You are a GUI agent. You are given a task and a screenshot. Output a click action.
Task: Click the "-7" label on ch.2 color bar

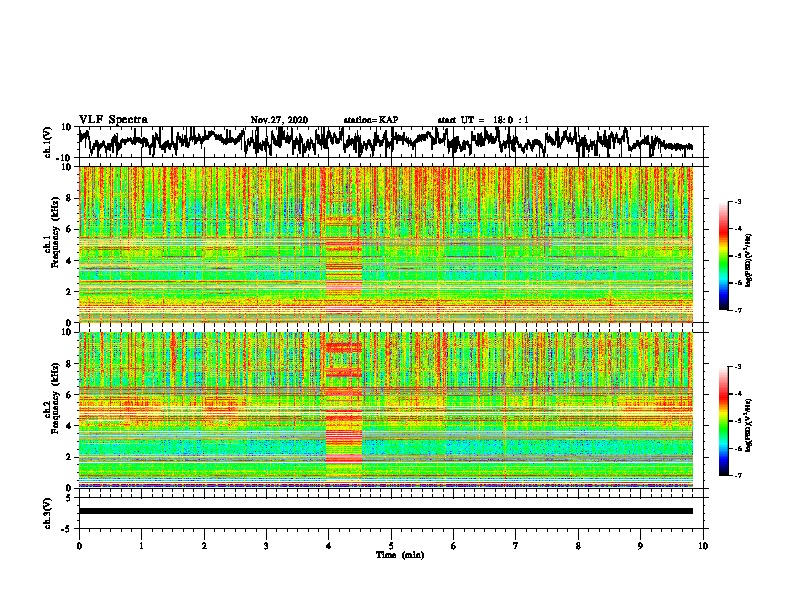click(x=738, y=476)
